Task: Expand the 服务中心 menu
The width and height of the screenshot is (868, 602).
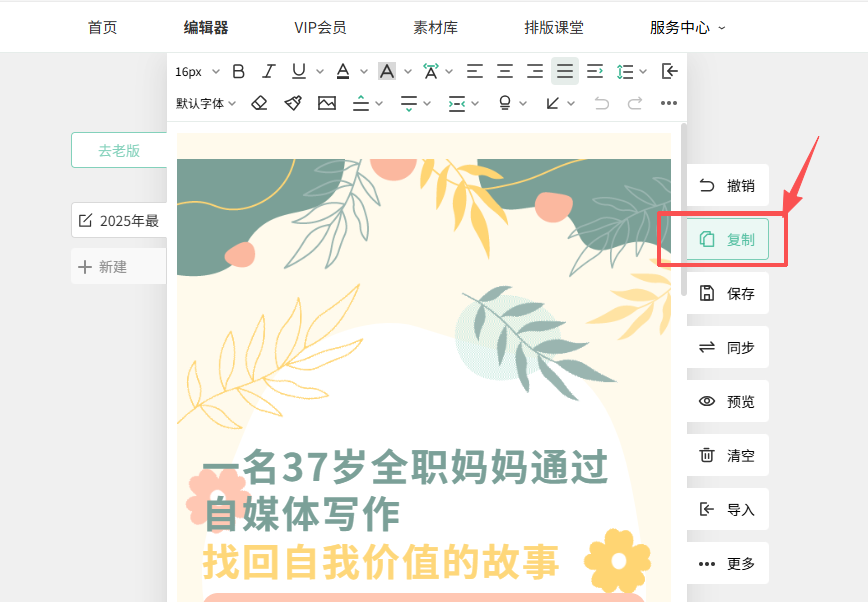Action: click(x=688, y=28)
